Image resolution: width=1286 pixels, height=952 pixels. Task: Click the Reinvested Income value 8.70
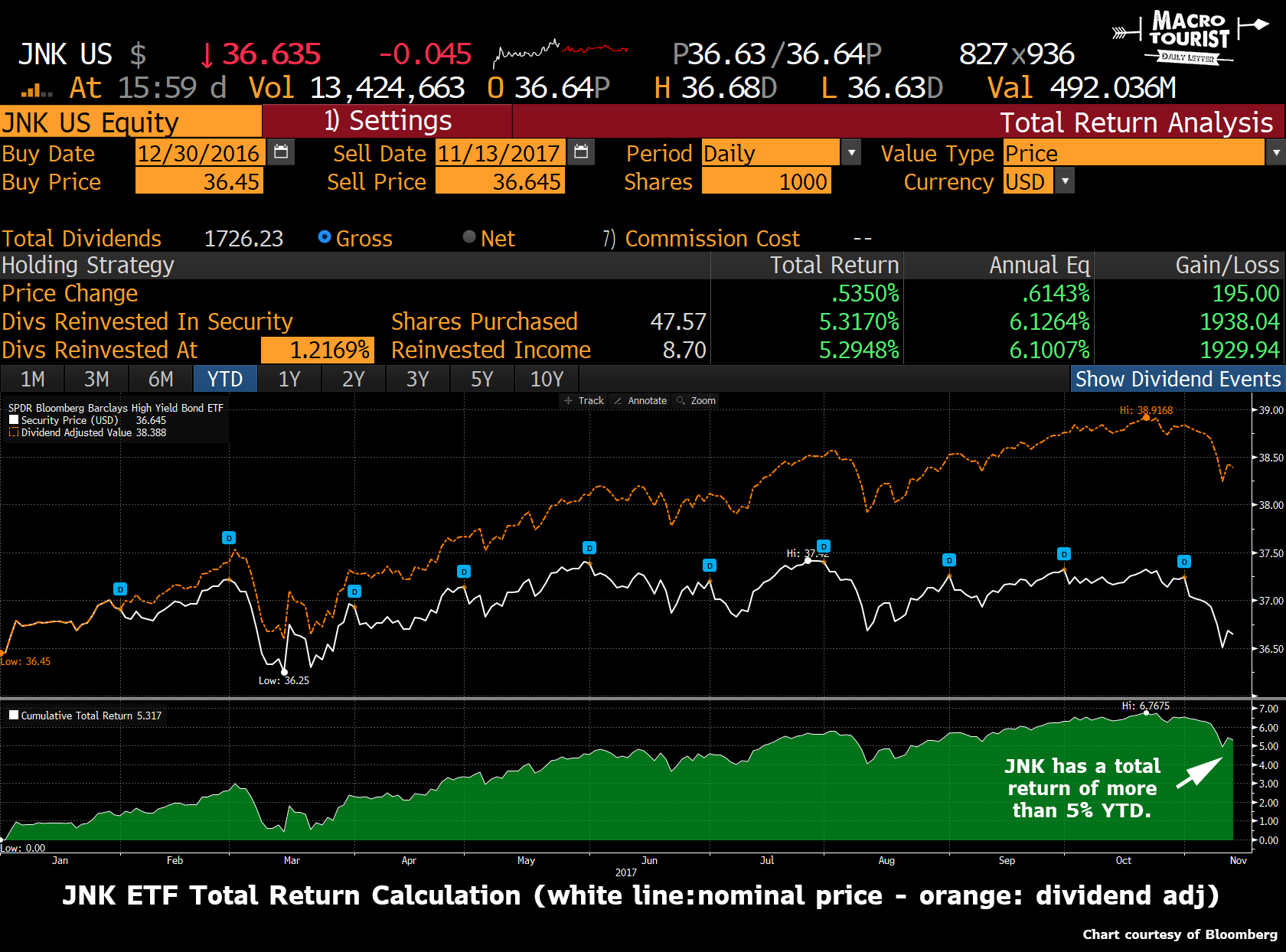[x=684, y=350]
